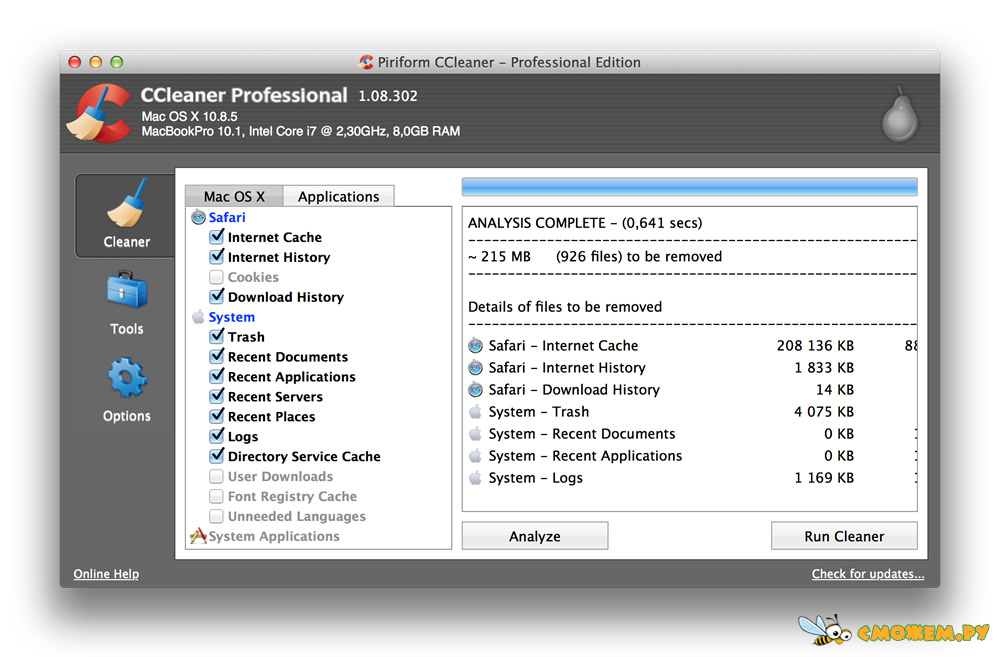Click the 1 169 KB size value
The width and height of the screenshot is (1000, 657).
pos(824,478)
